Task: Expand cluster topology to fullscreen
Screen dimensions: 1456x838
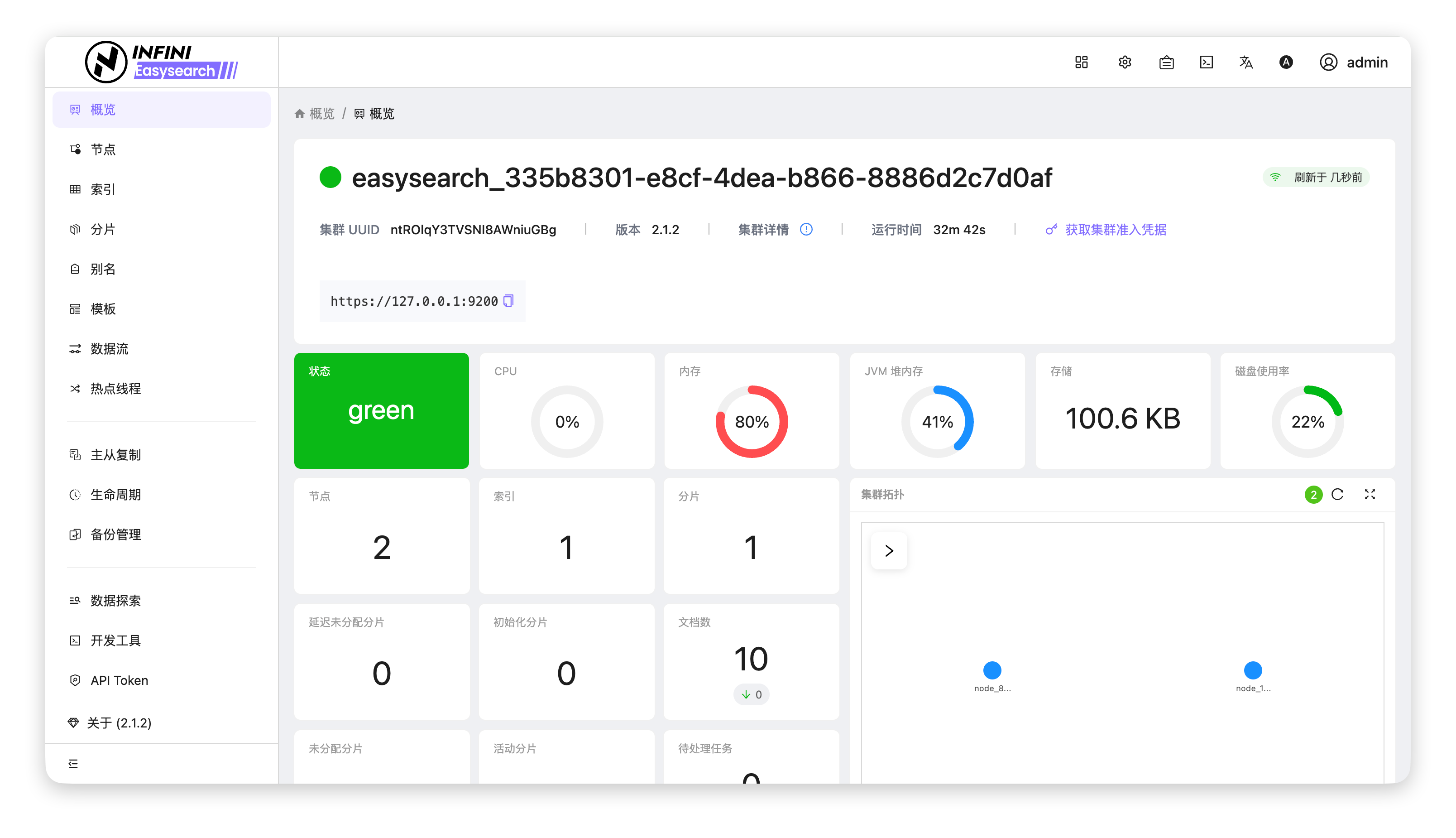Action: pyautogui.click(x=1370, y=494)
